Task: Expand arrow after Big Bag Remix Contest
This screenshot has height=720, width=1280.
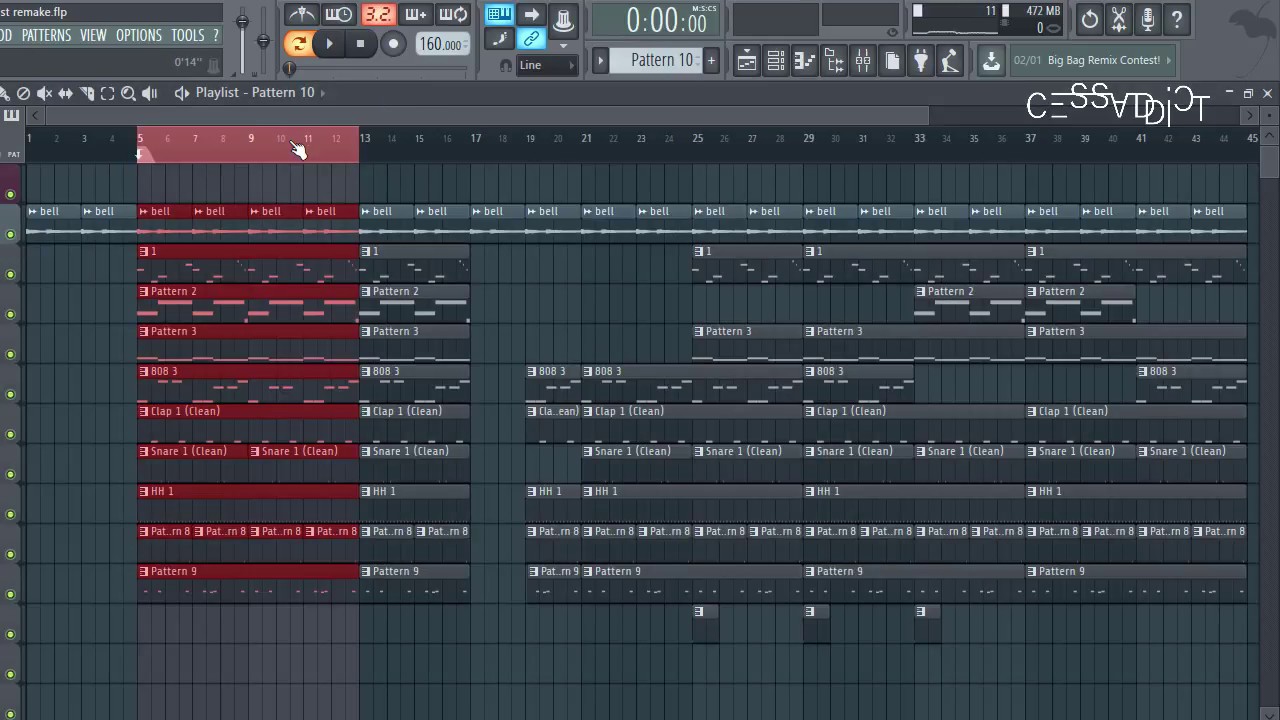Action: [x=1169, y=60]
